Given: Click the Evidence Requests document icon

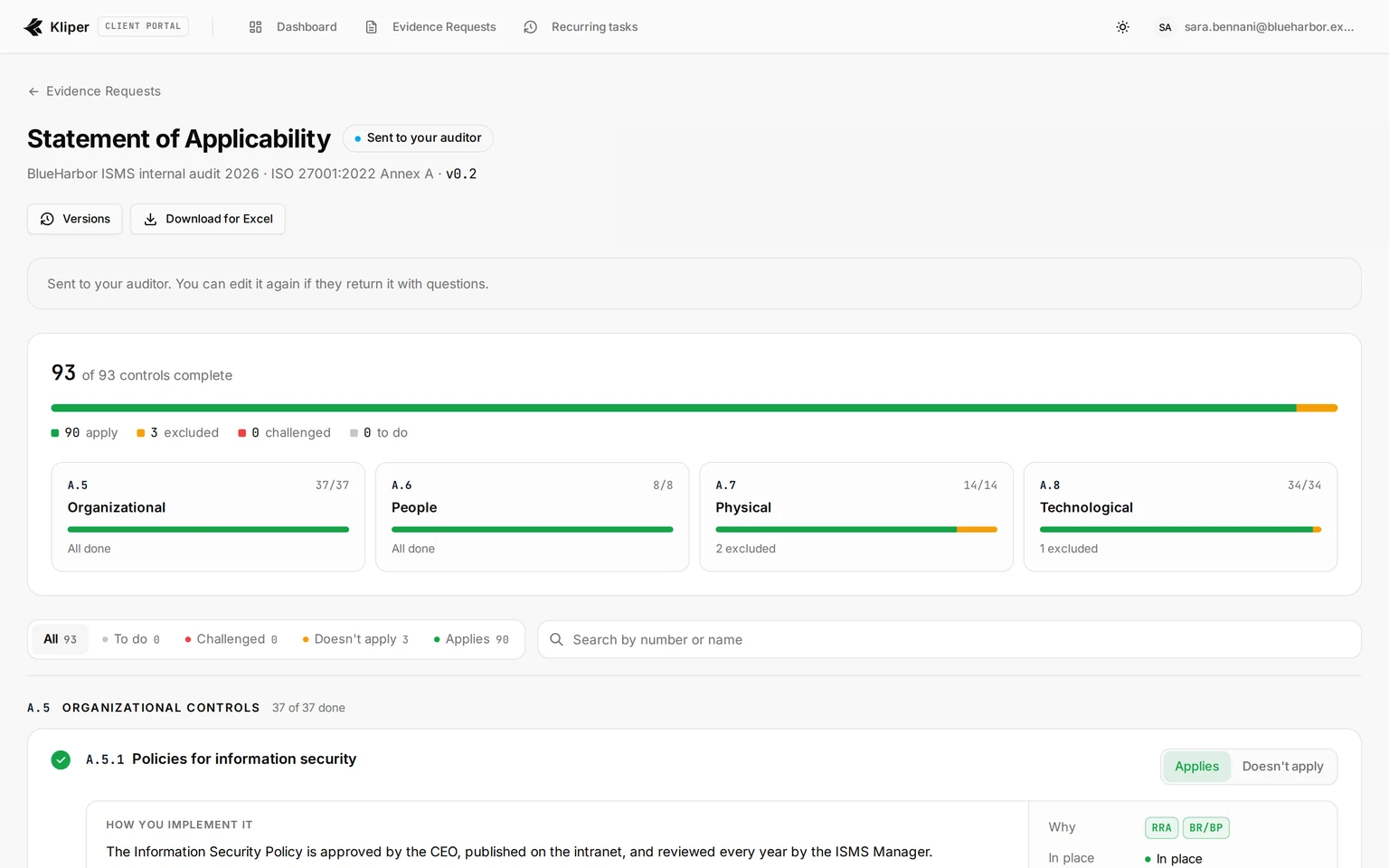Looking at the screenshot, I should tap(372, 27).
